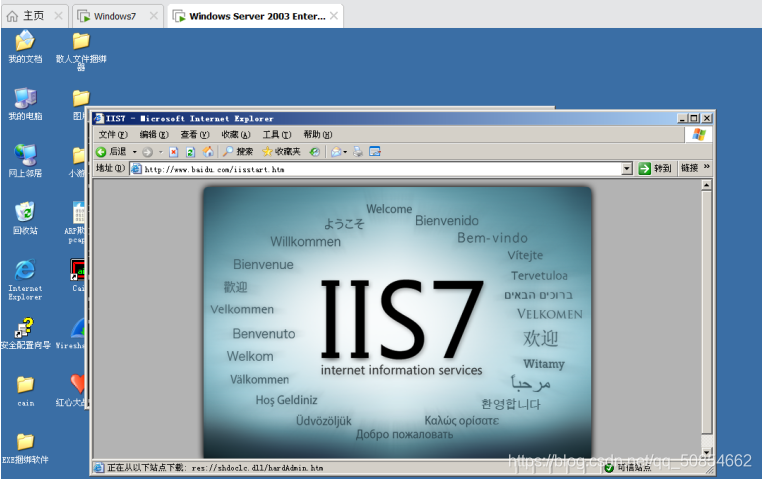This screenshot has width=762, height=480.
Task: Close the 主页 tab
Action: (58, 16)
